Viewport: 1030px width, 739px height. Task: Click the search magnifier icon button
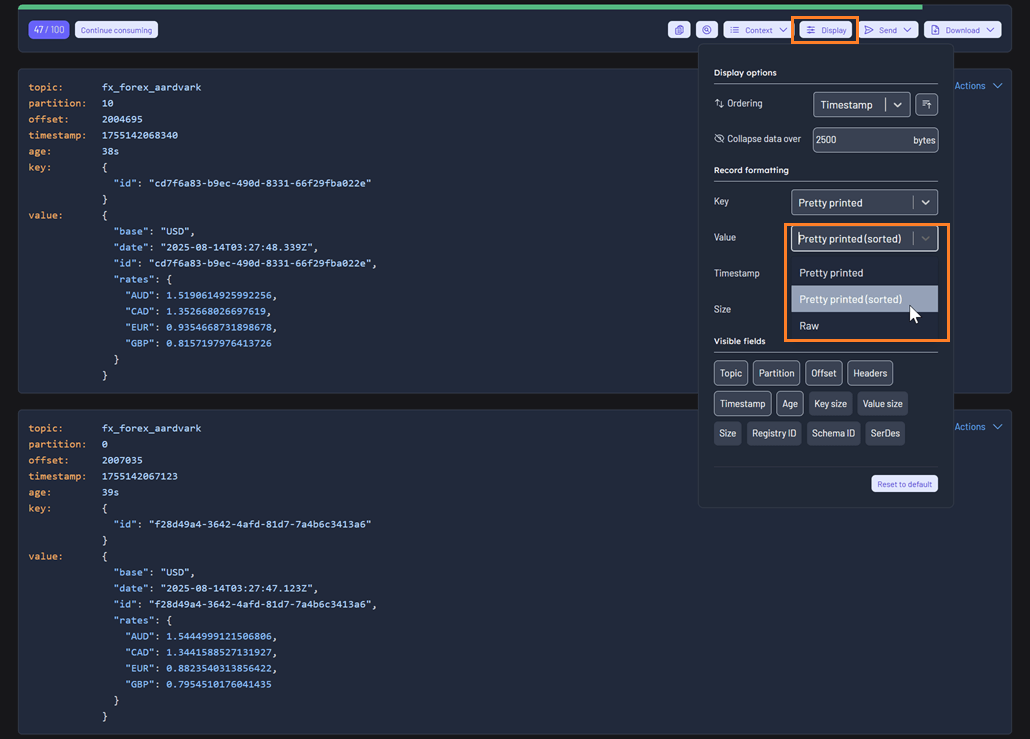tap(707, 30)
